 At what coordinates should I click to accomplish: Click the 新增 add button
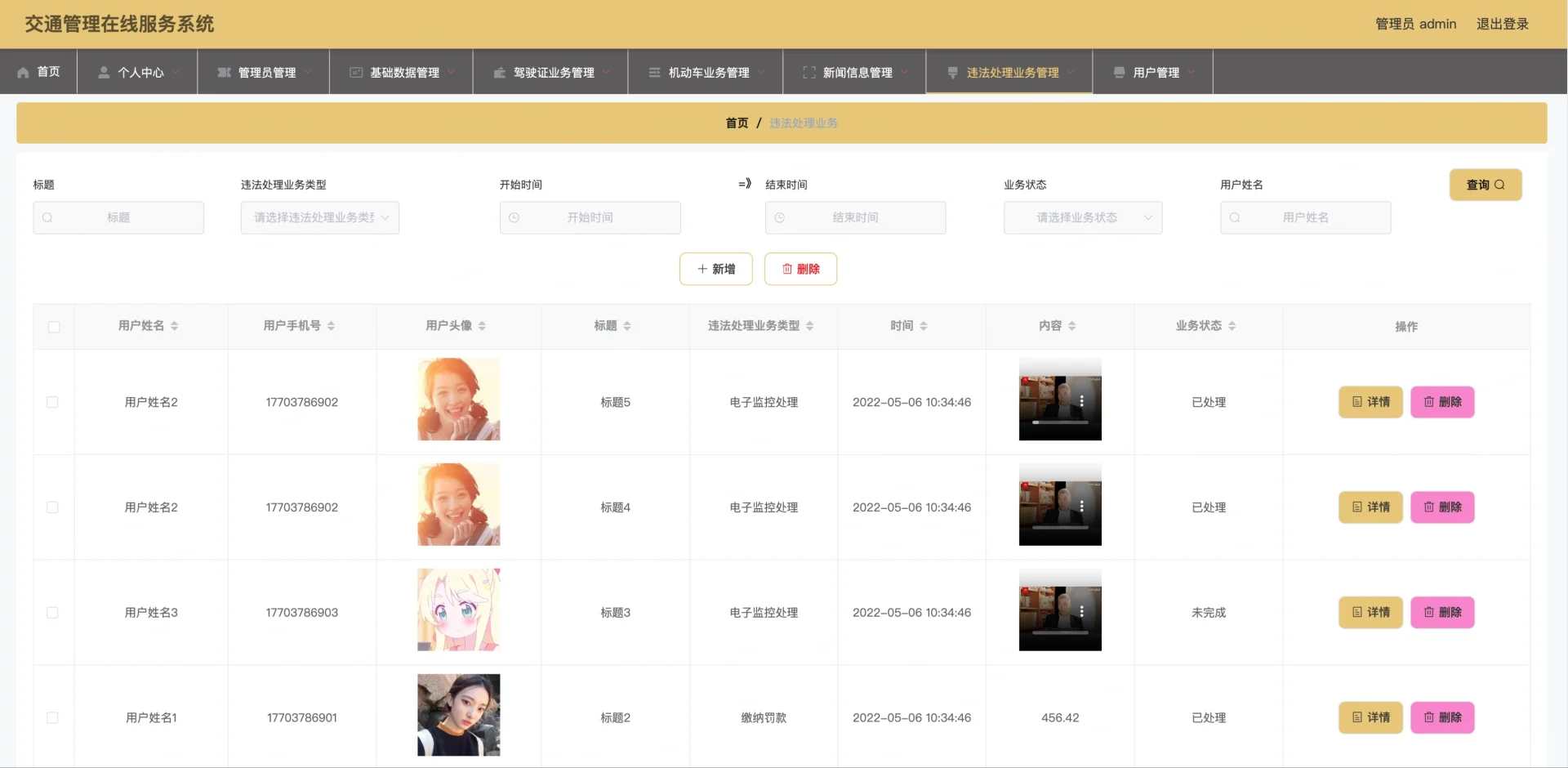(715, 269)
